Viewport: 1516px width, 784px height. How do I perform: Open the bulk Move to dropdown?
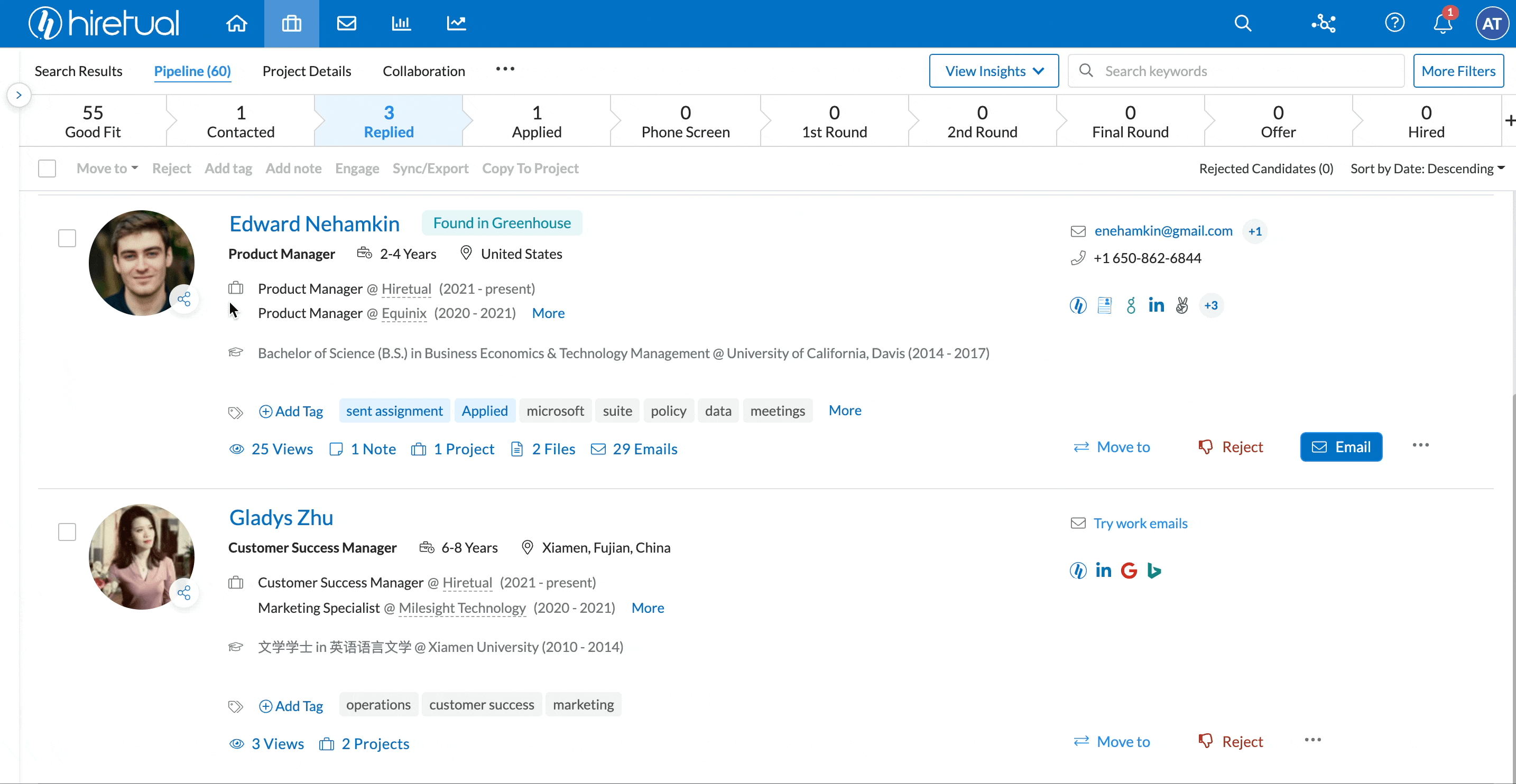pyautogui.click(x=107, y=168)
